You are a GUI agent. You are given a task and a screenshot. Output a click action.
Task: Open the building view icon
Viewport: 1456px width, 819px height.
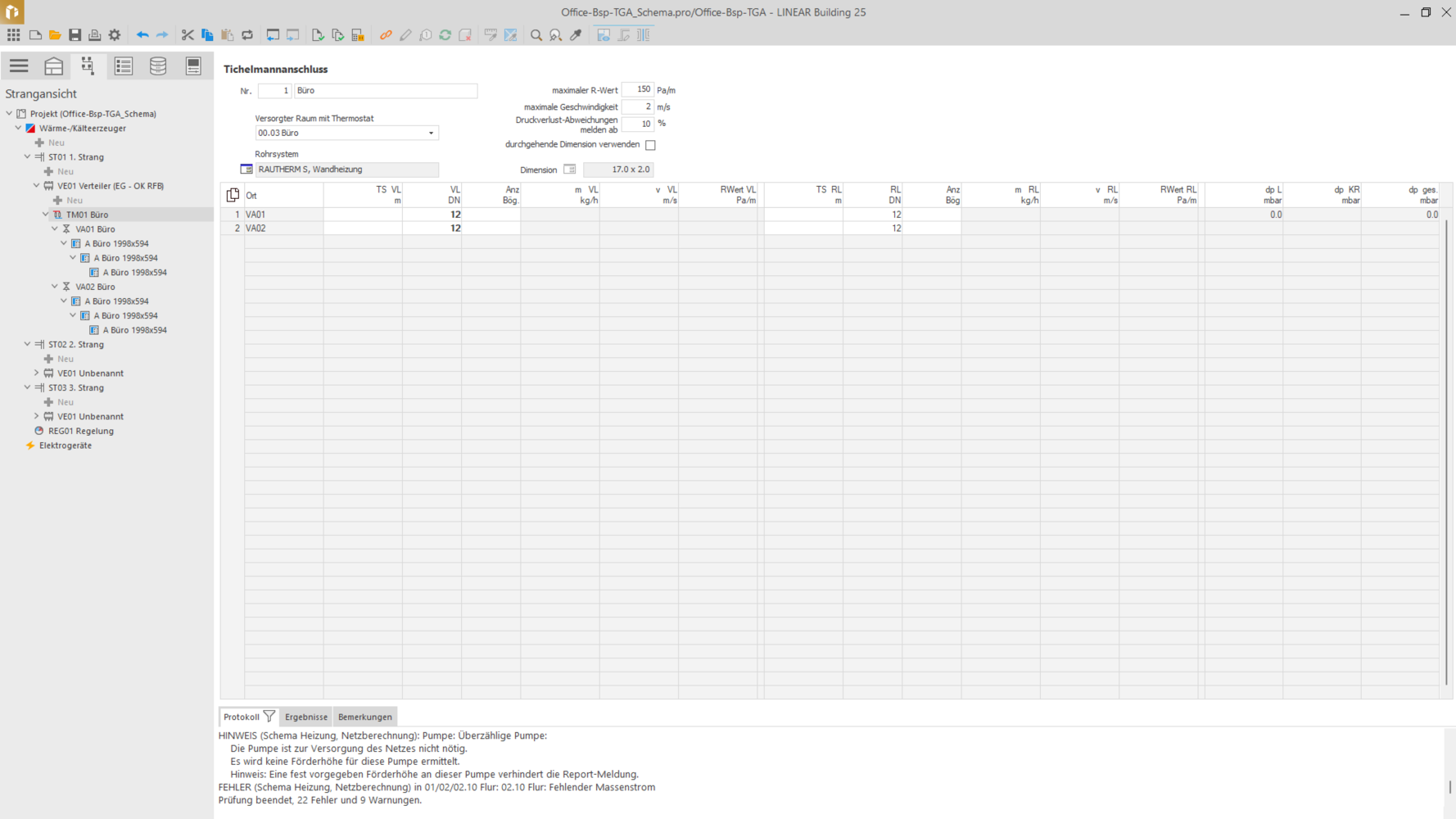point(54,66)
